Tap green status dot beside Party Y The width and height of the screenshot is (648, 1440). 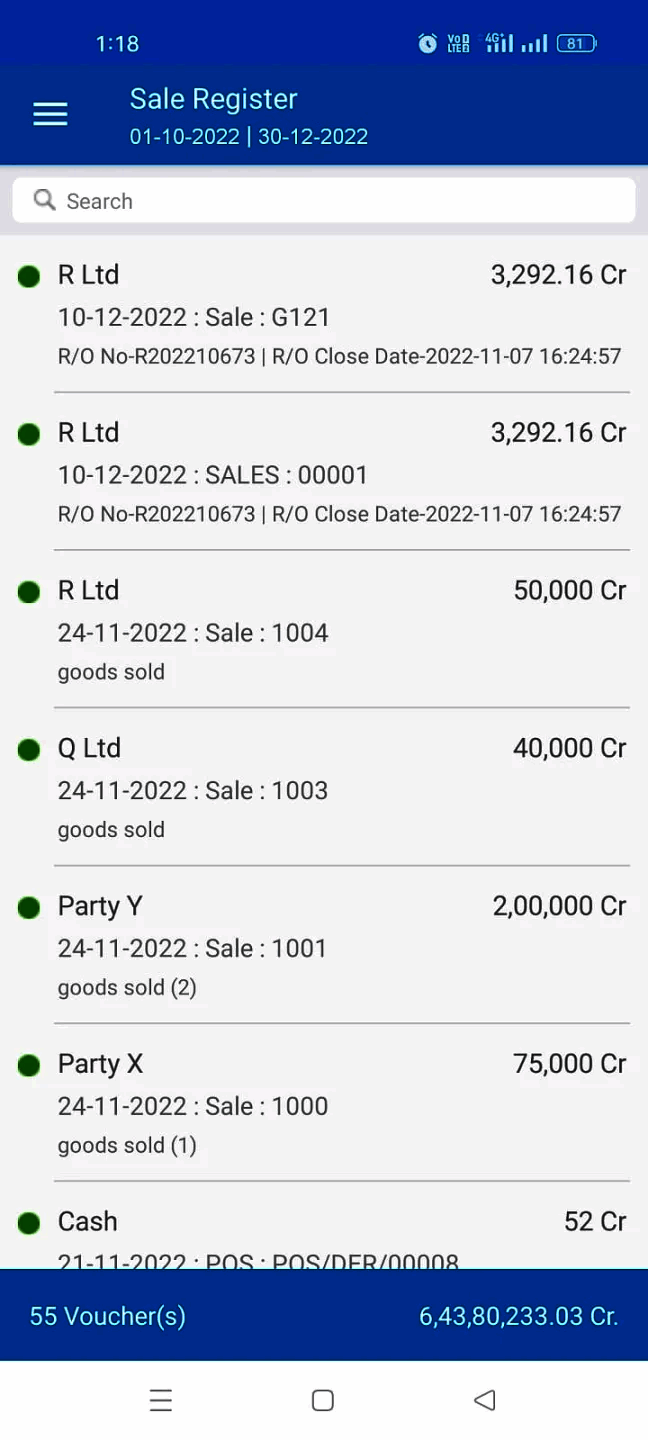coord(29,908)
